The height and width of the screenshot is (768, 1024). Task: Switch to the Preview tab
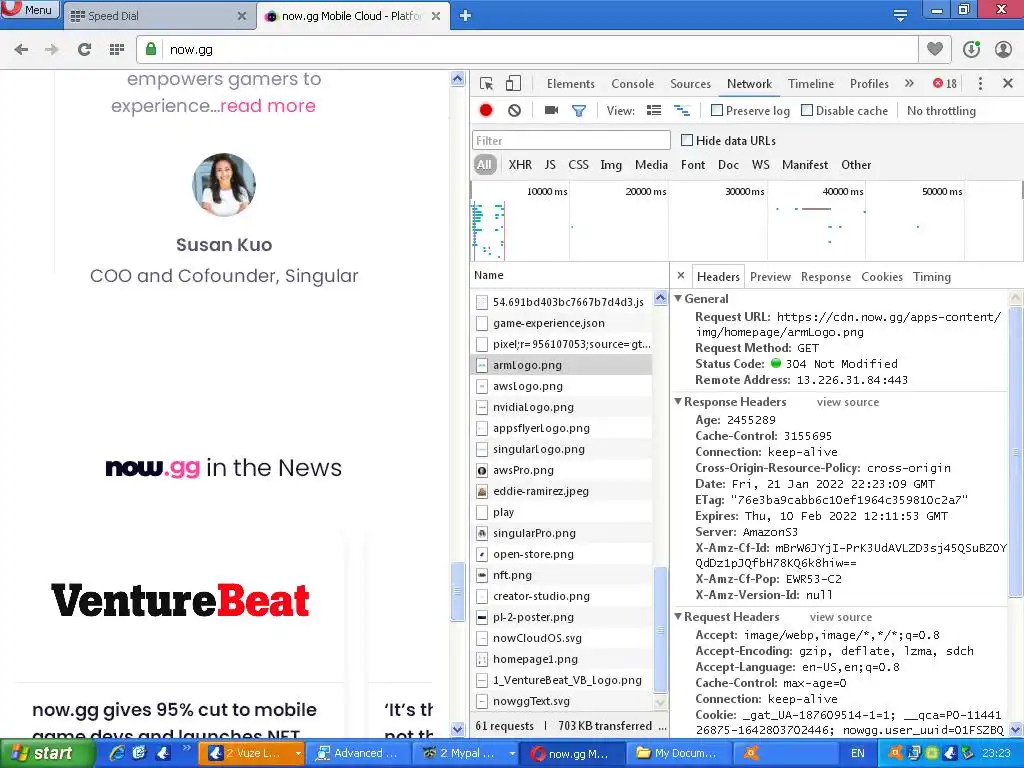pos(770,277)
